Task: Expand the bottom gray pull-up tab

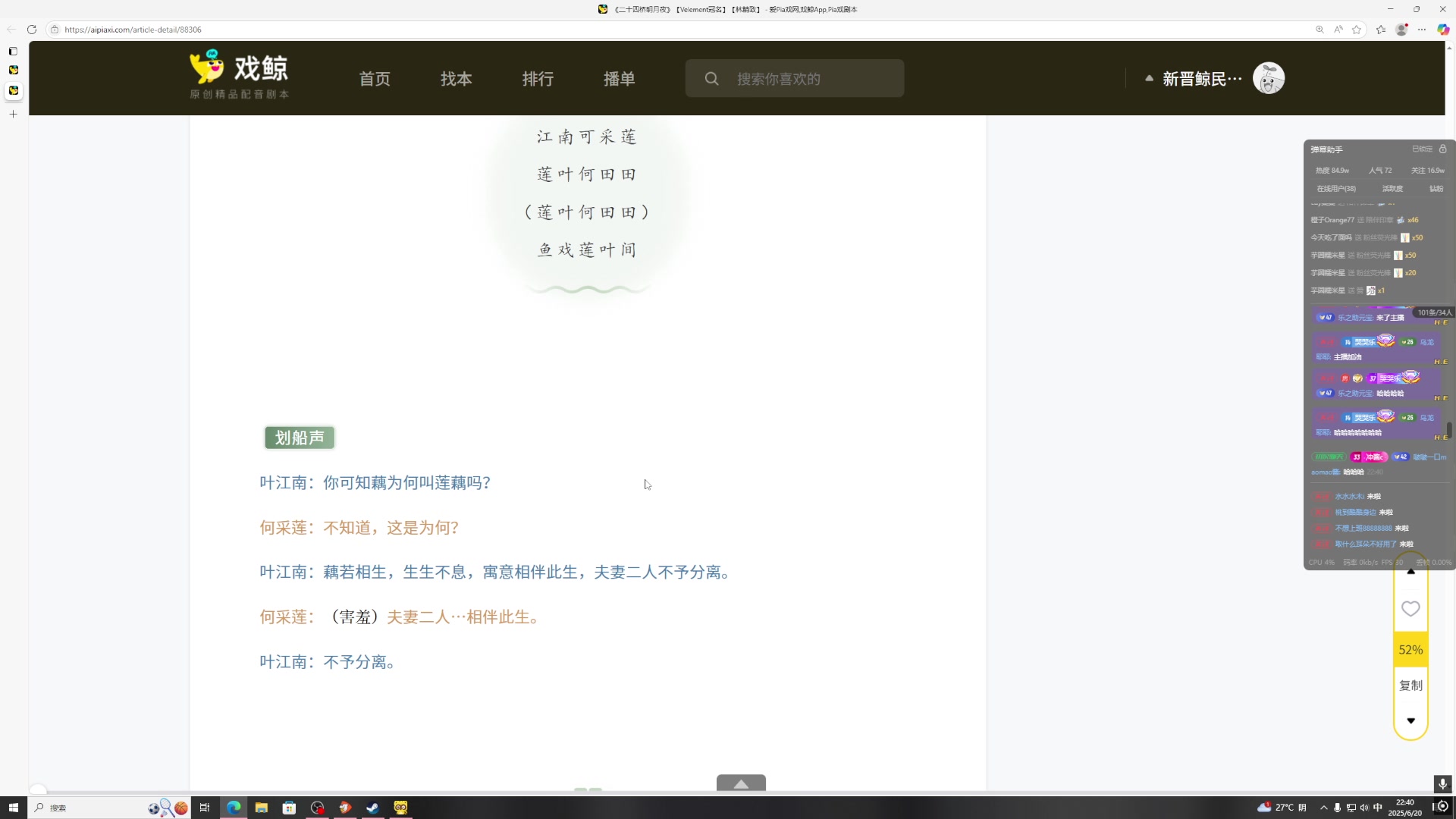Action: click(741, 783)
